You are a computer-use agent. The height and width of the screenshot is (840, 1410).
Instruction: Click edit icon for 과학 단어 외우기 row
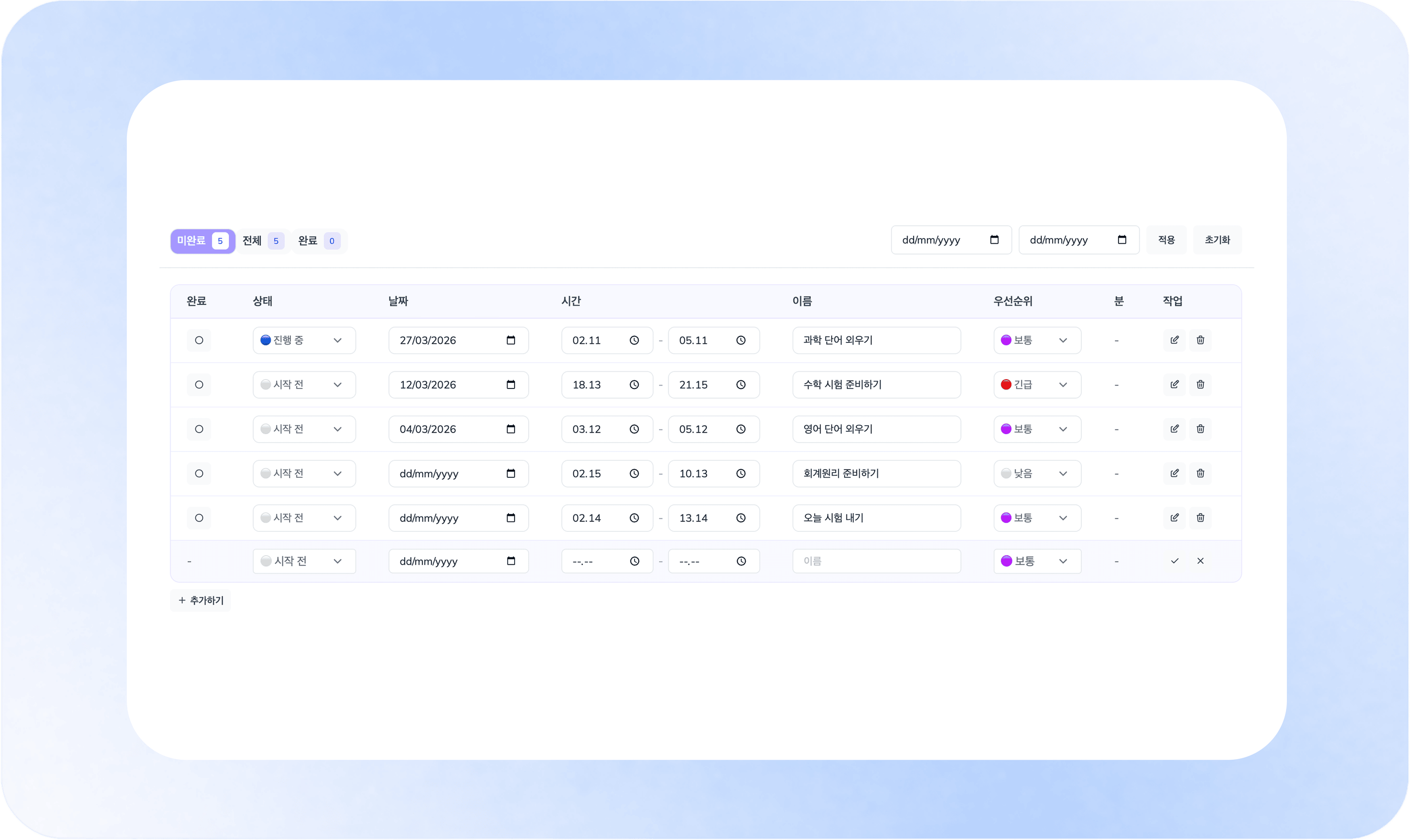point(1175,340)
